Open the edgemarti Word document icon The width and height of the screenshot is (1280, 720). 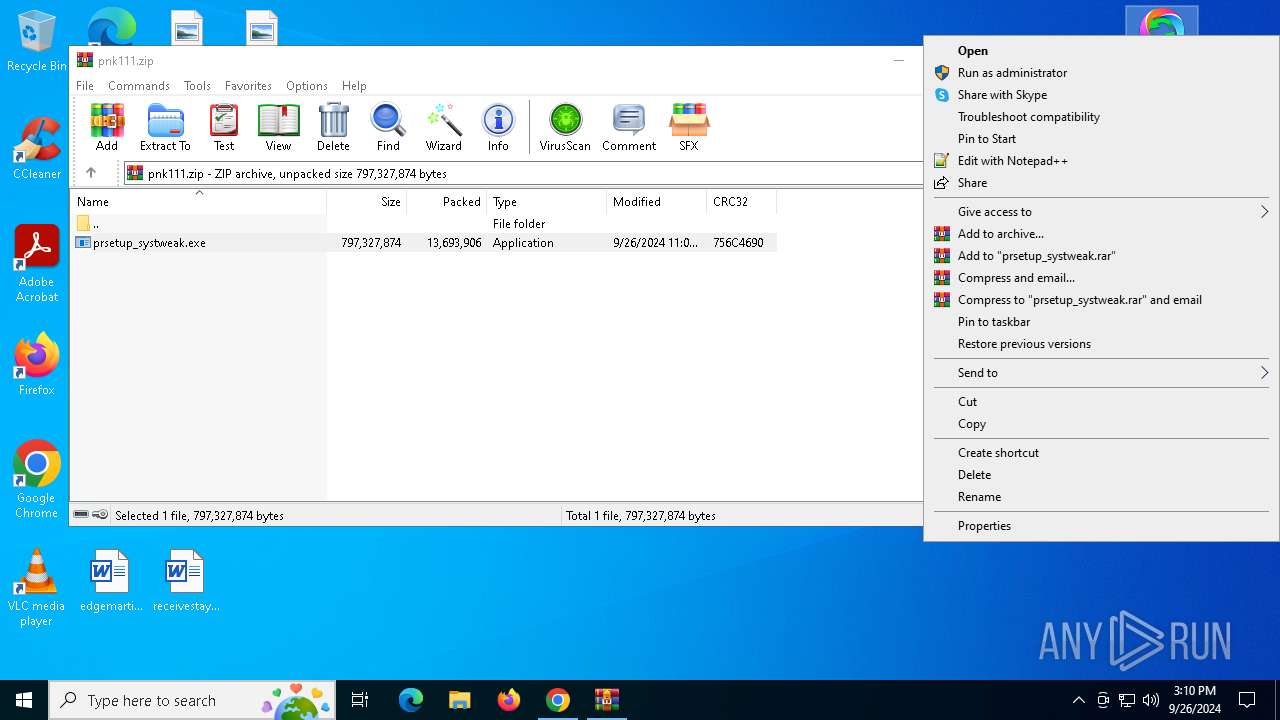coord(110,580)
